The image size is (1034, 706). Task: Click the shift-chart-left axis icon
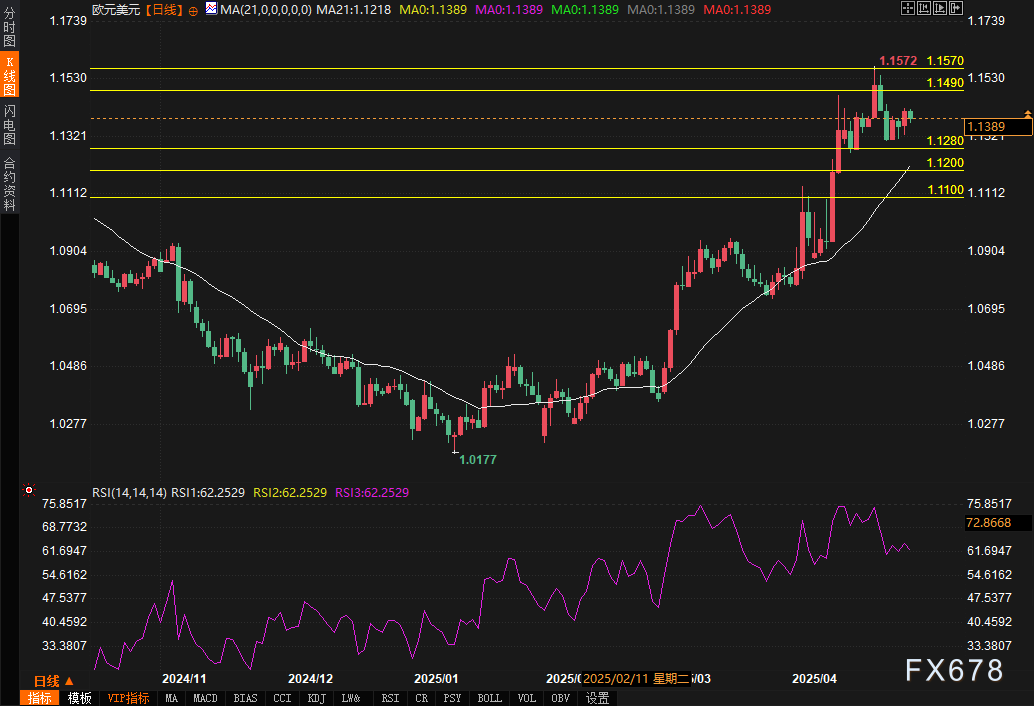(x=924, y=9)
